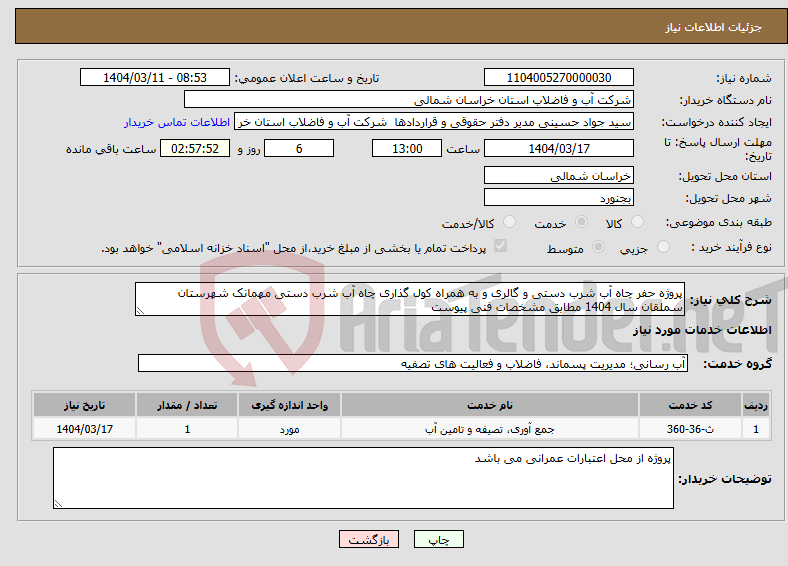This screenshot has height=566, width=788.
Task: Click the buyer notes textarea resize handle
Action: pos(58,503)
